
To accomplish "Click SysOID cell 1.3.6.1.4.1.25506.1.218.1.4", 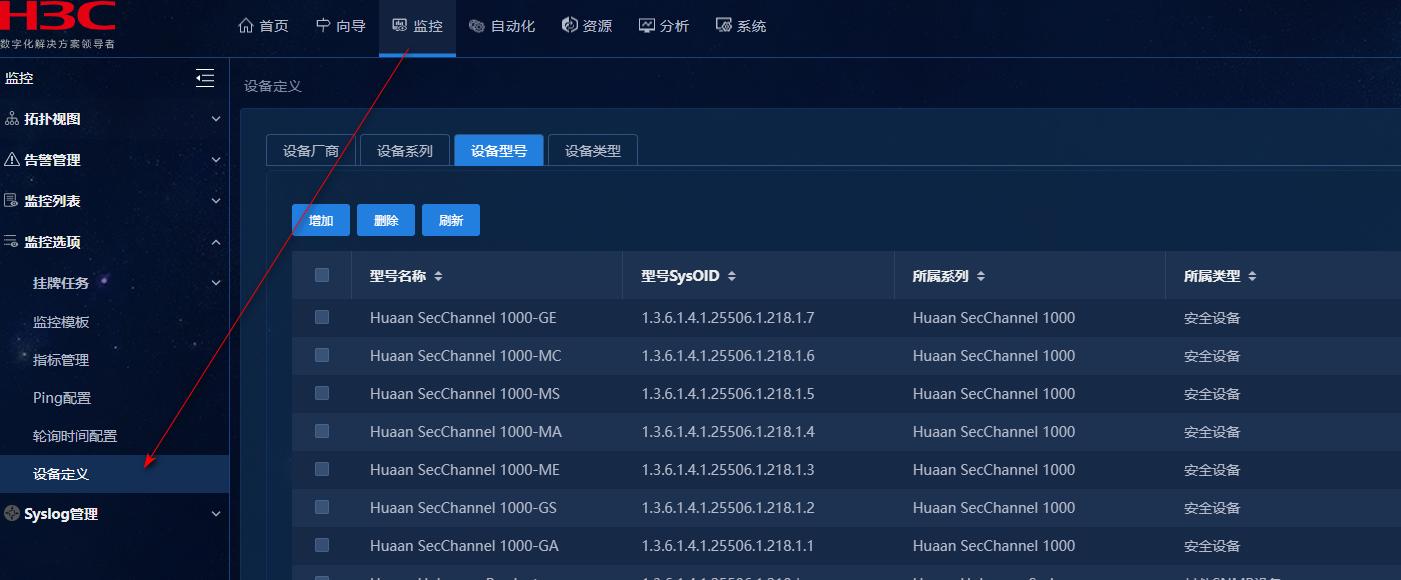I will tap(728, 432).
